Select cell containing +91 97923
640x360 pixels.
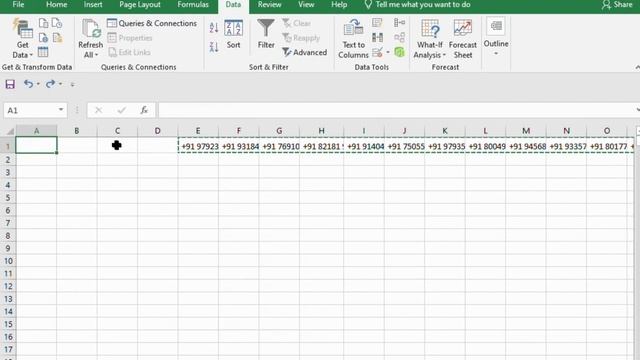pyautogui.click(x=198, y=146)
